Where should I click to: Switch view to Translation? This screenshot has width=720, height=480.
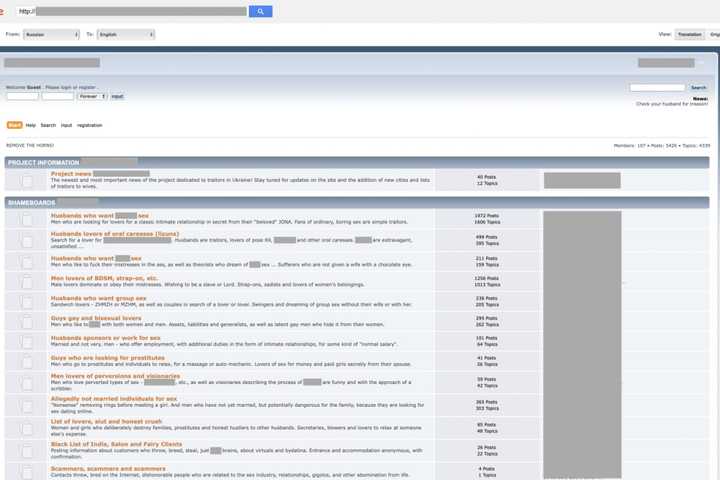click(689, 34)
